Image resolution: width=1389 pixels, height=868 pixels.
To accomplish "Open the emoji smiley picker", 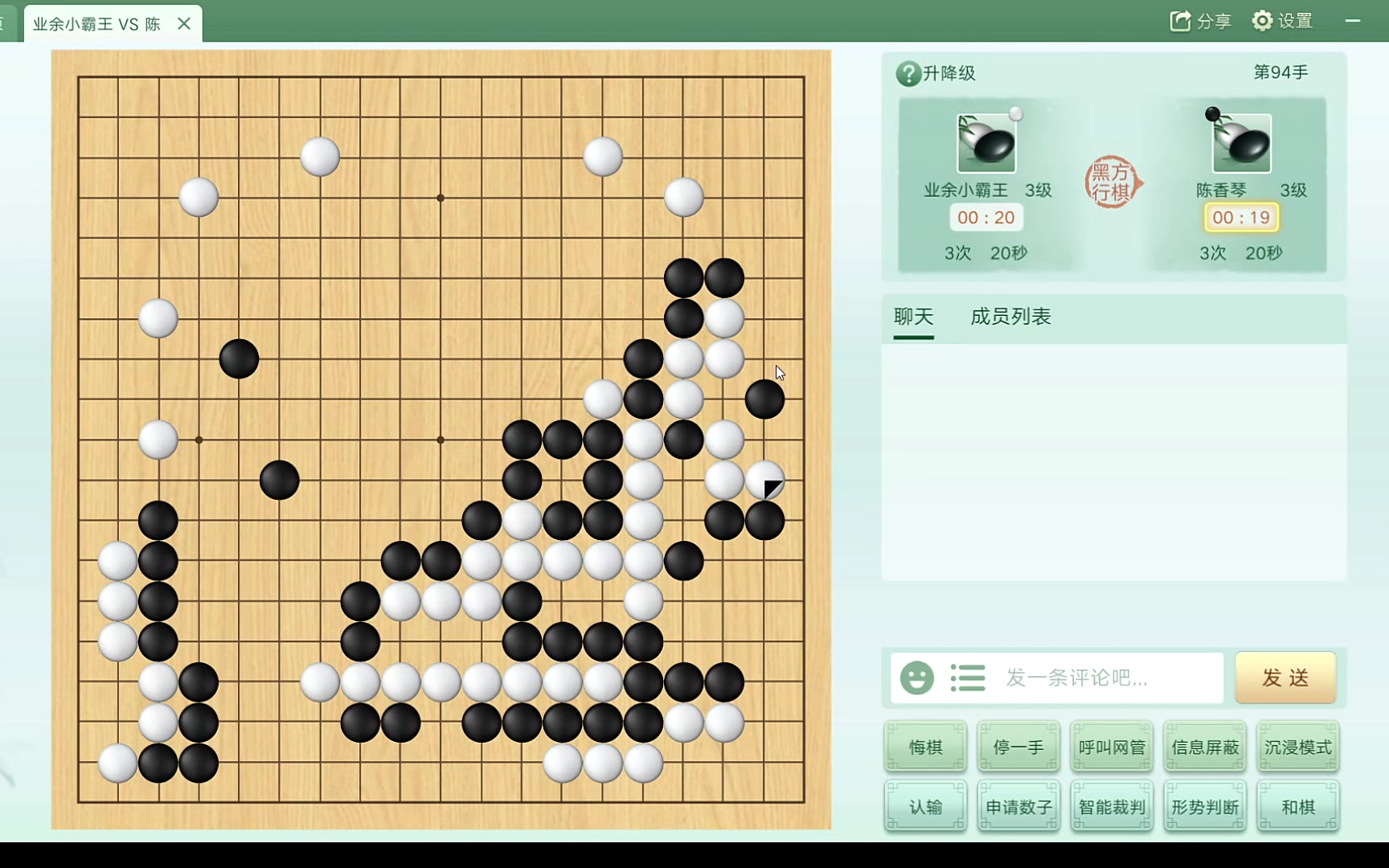I will point(916,678).
